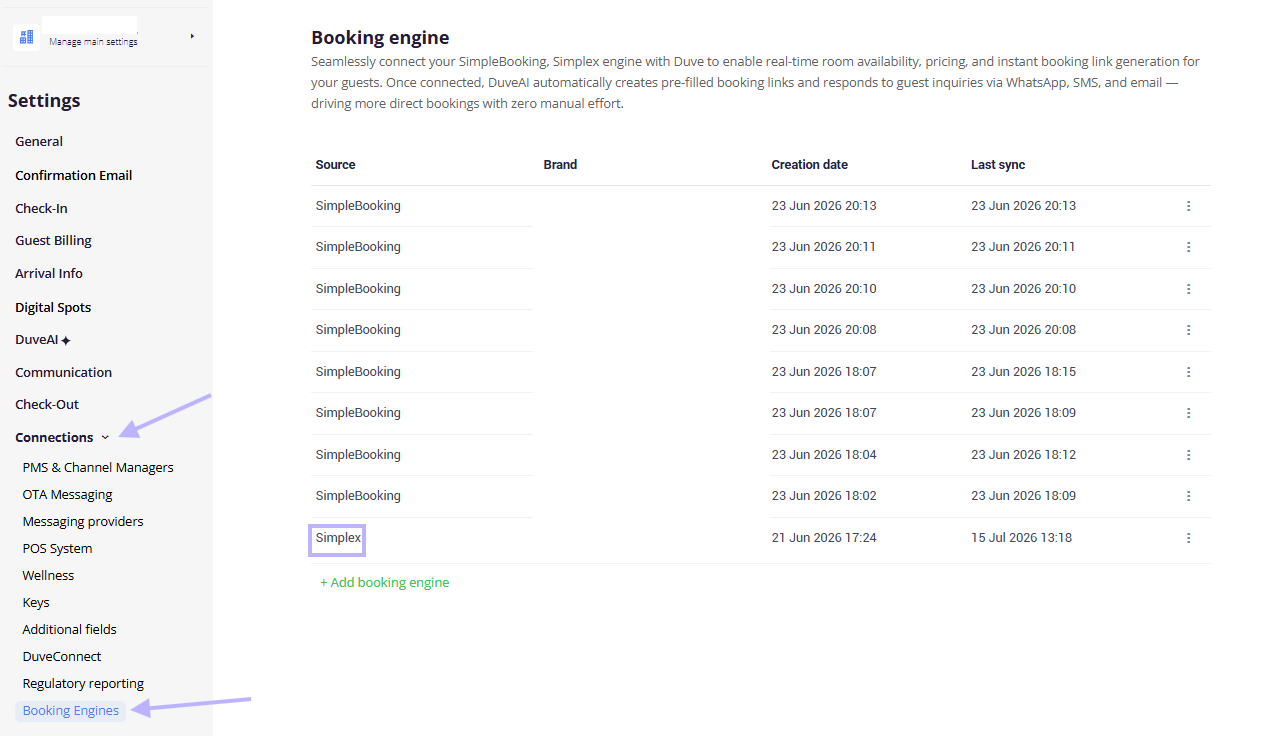The height and width of the screenshot is (736, 1282).
Task: Open Check-In settings
Action: (41, 208)
